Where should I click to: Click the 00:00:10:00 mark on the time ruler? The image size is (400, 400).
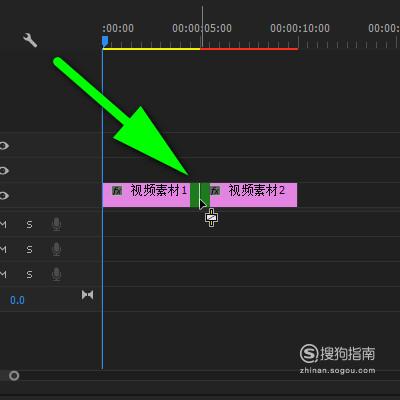tap(300, 28)
